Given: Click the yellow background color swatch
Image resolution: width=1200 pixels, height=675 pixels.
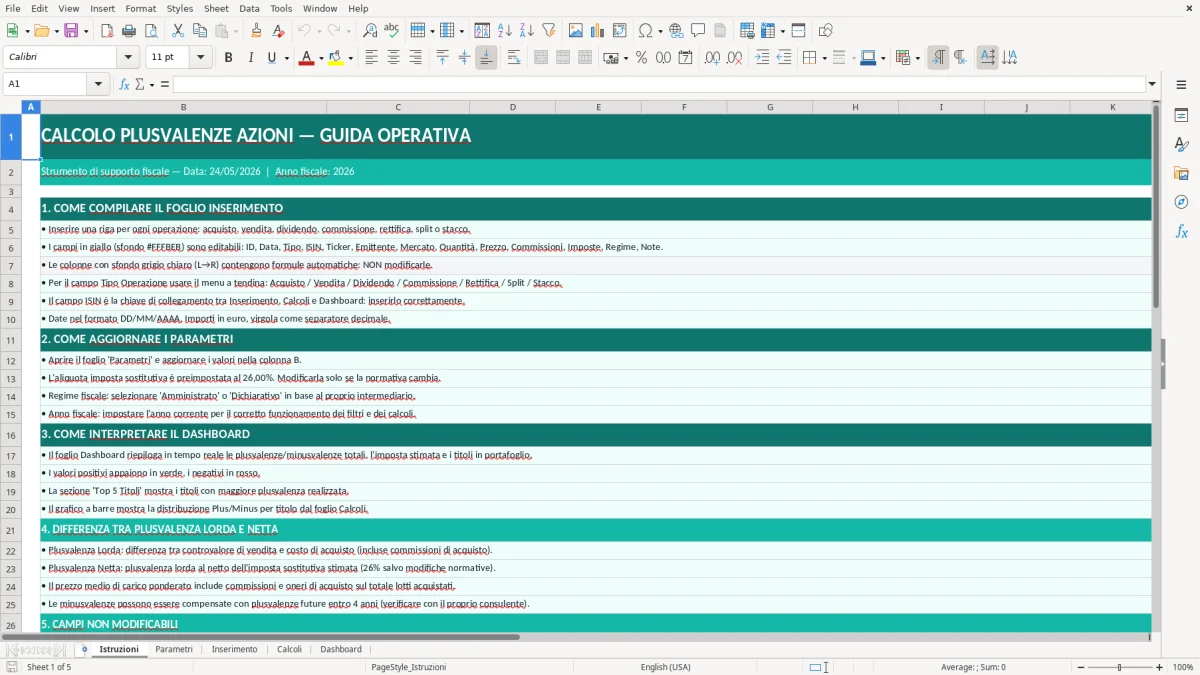Looking at the screenshot, I should coord(336,58).
